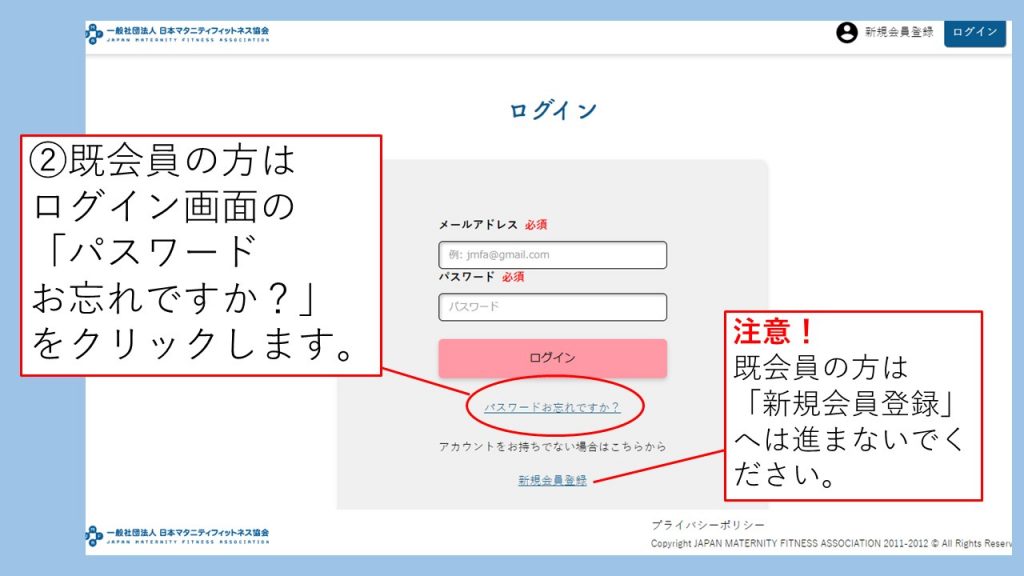Click the ログイン page heading text
This screenshot has width=1024, height=576.
(x=552, y=110)
